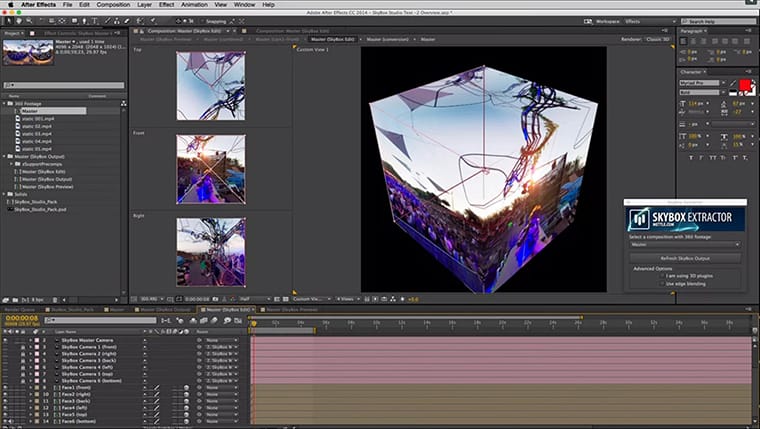Select the Horizontal Type tool
Image resolution: width=760 pixels, height=429 pixels.
click(95, 21)
